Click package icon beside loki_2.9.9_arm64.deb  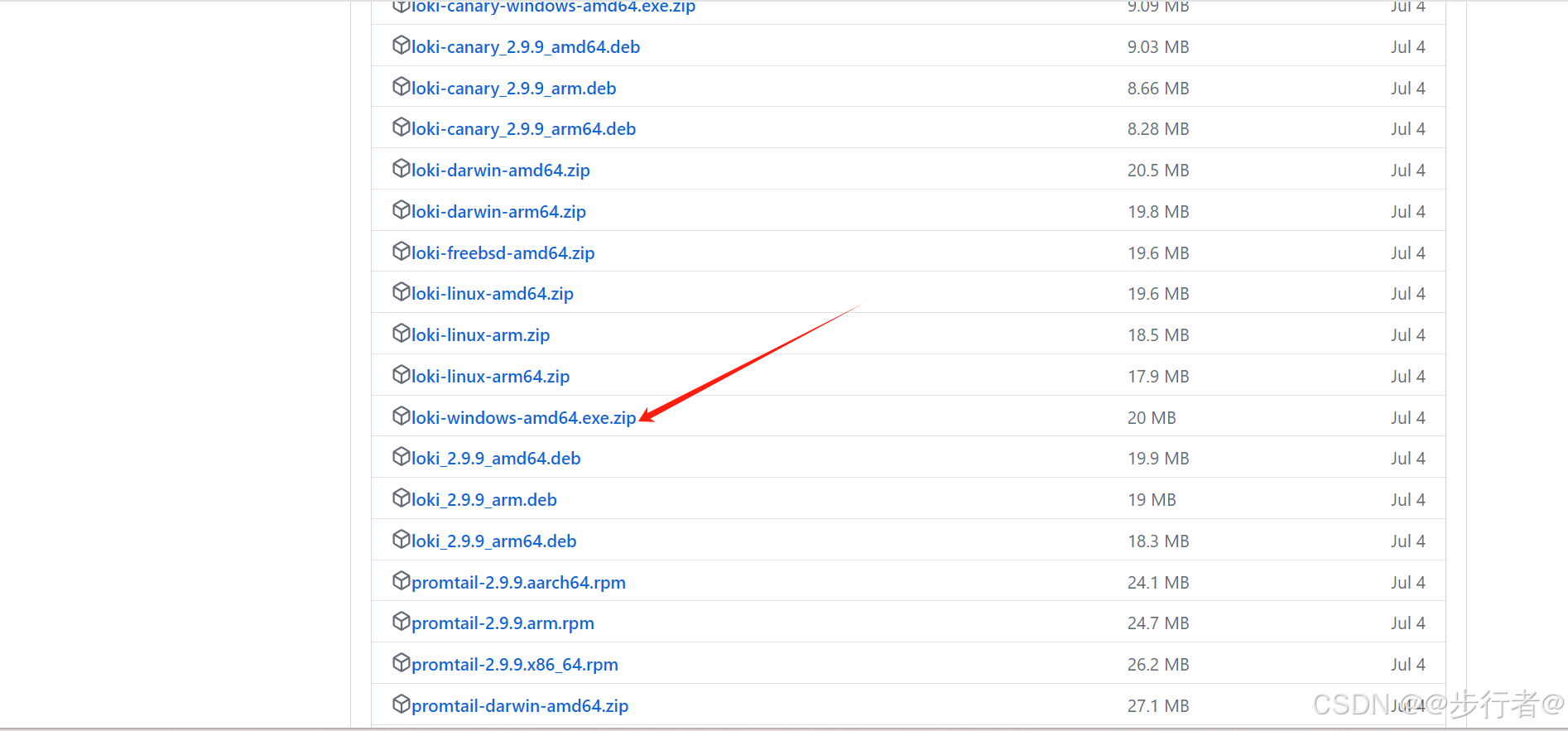click(x=402, y=539)
